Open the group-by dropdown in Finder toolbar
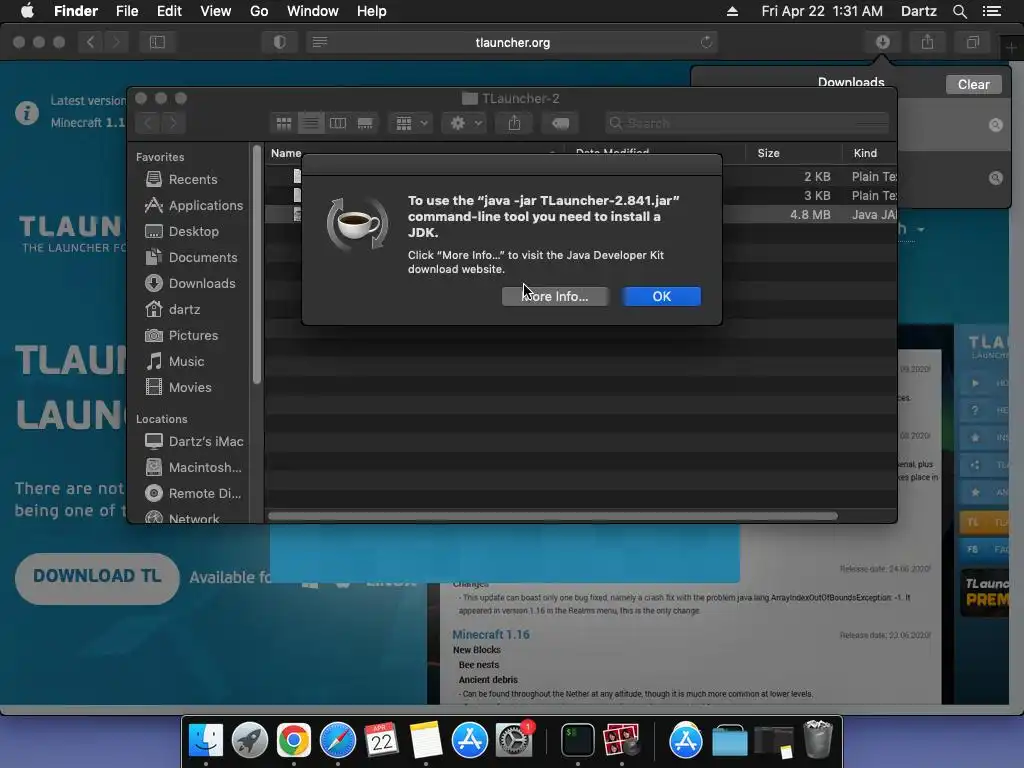The height and width of the screenshot is (768, 1024). tap(411, 123)
